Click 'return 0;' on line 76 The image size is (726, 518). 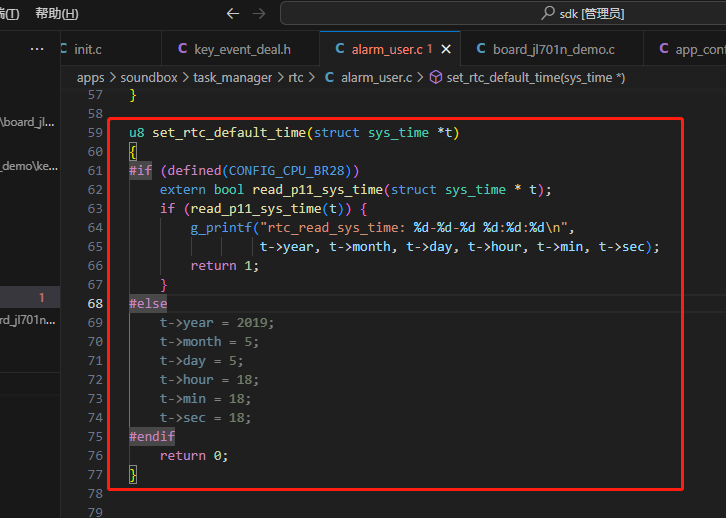194,456
